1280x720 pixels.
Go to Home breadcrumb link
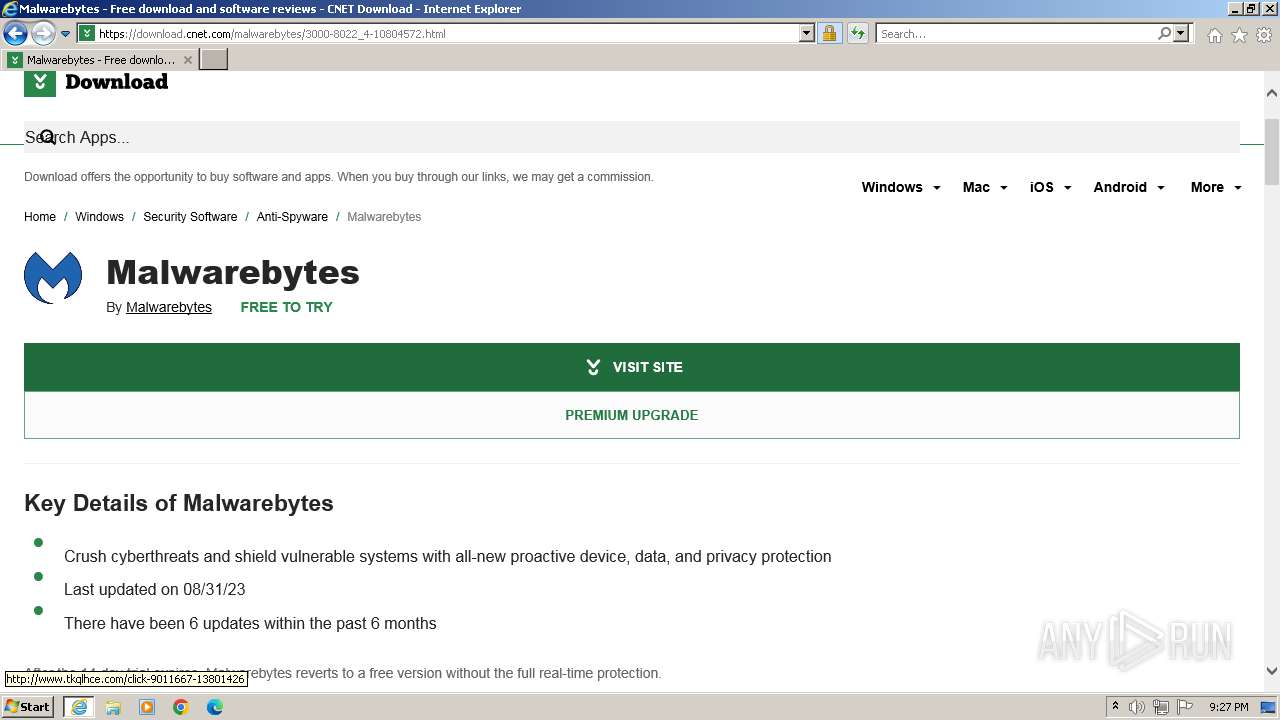[x=40, y=217]
